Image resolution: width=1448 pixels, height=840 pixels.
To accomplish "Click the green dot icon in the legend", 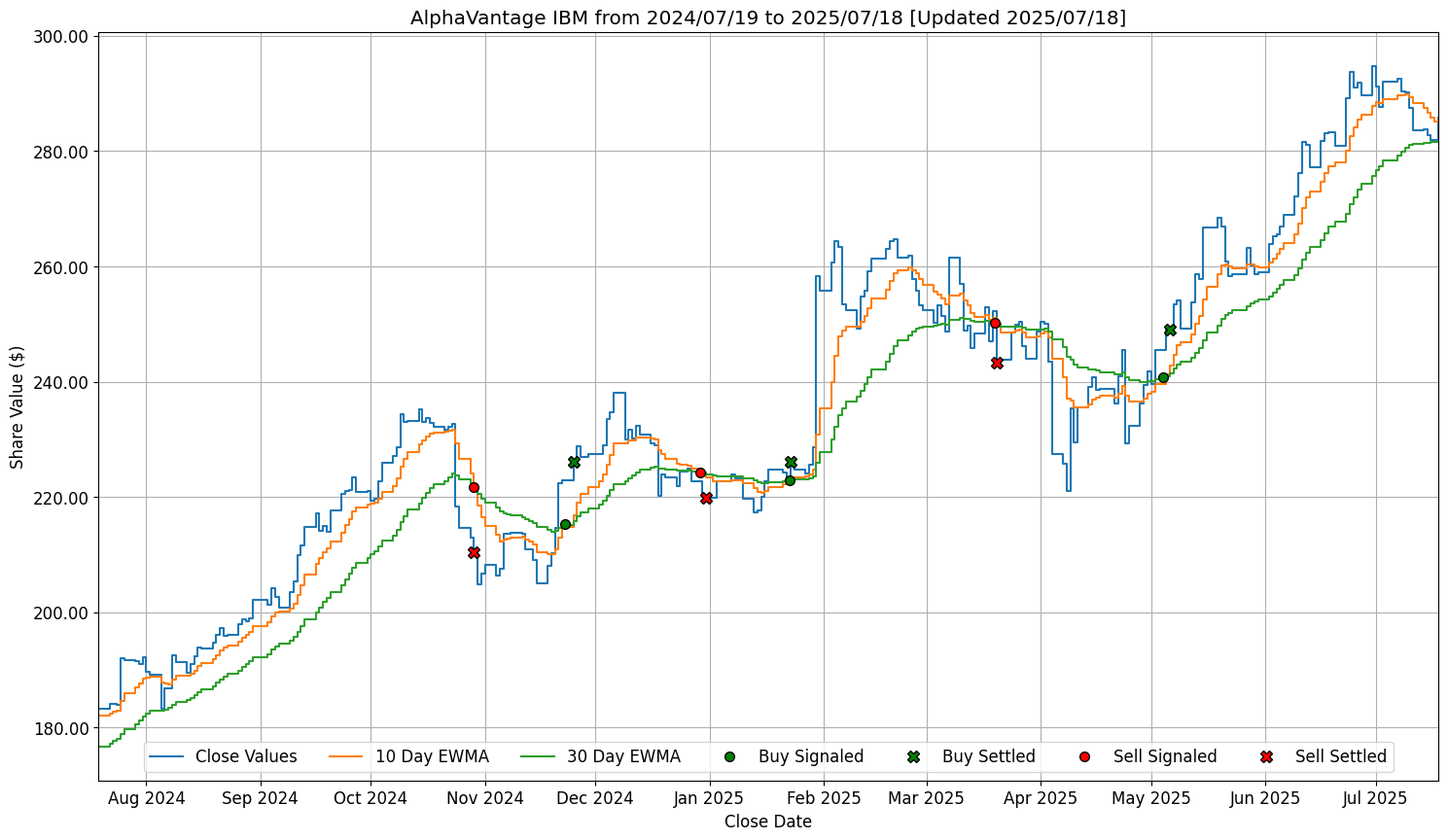I will point(729,756).
